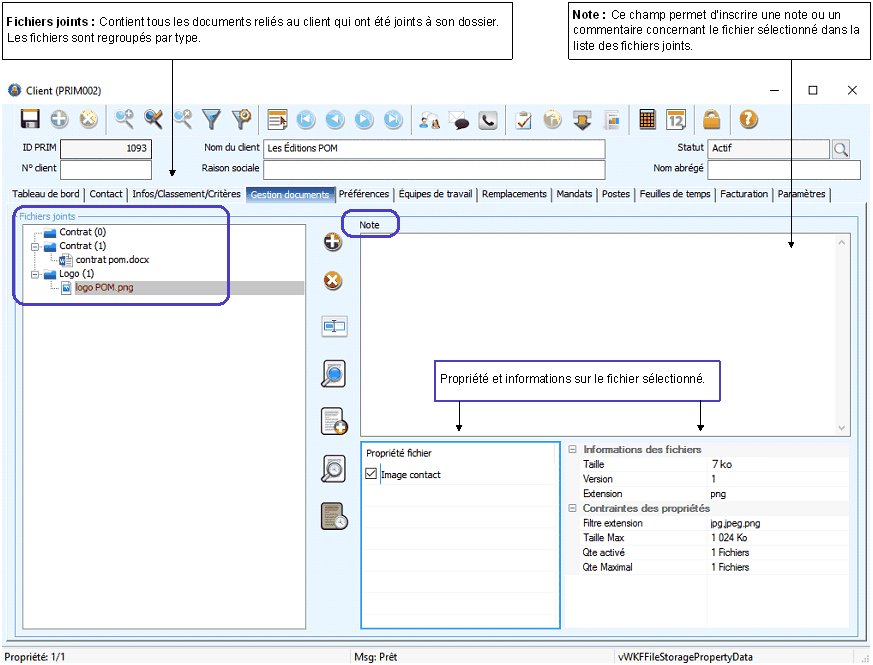Collapse the Contrat (1) folder node
This screenshot has width=873, height=665.
36,246
